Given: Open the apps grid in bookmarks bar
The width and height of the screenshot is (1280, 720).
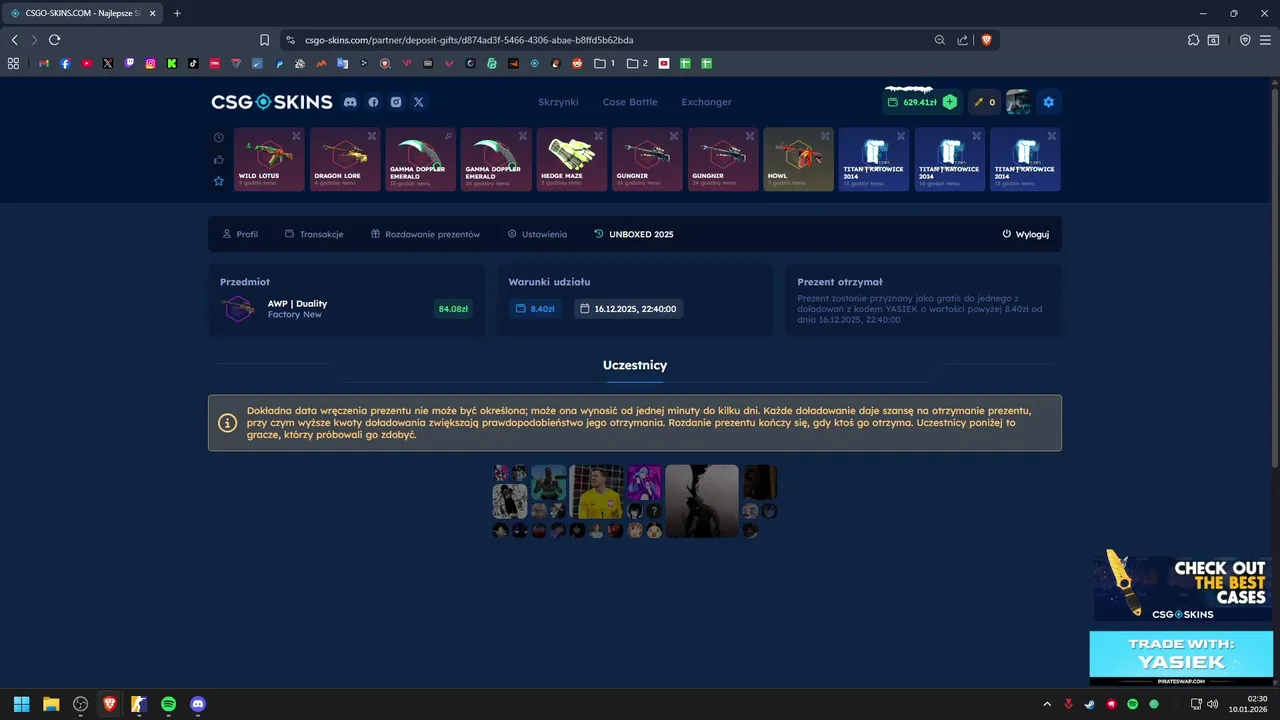Looking at the screenshot, I should coord(13,63).
